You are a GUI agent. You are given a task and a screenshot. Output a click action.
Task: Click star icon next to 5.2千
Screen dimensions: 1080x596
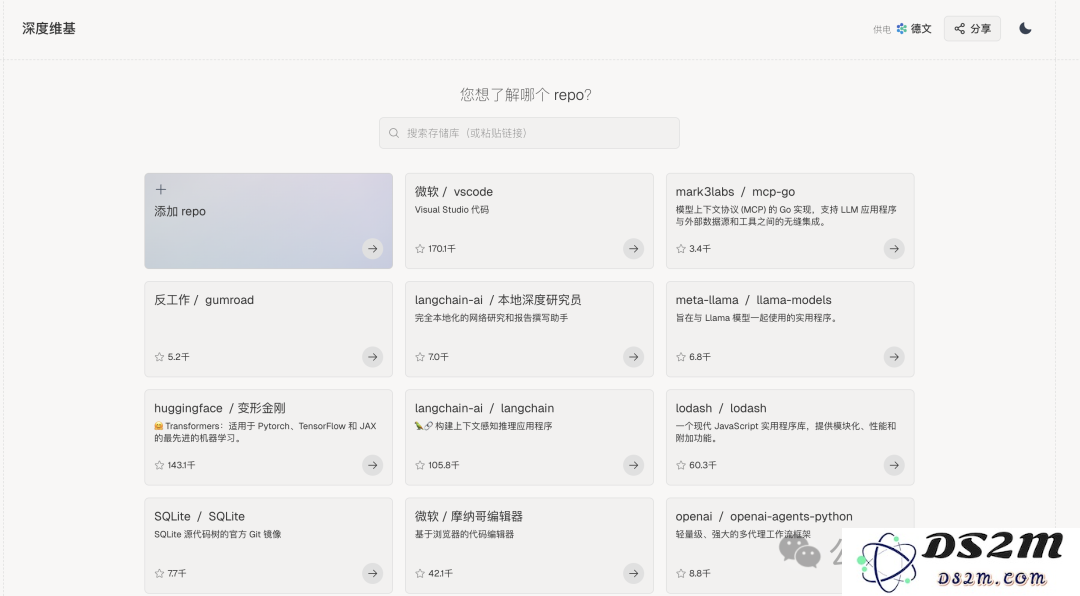point(159,357)
